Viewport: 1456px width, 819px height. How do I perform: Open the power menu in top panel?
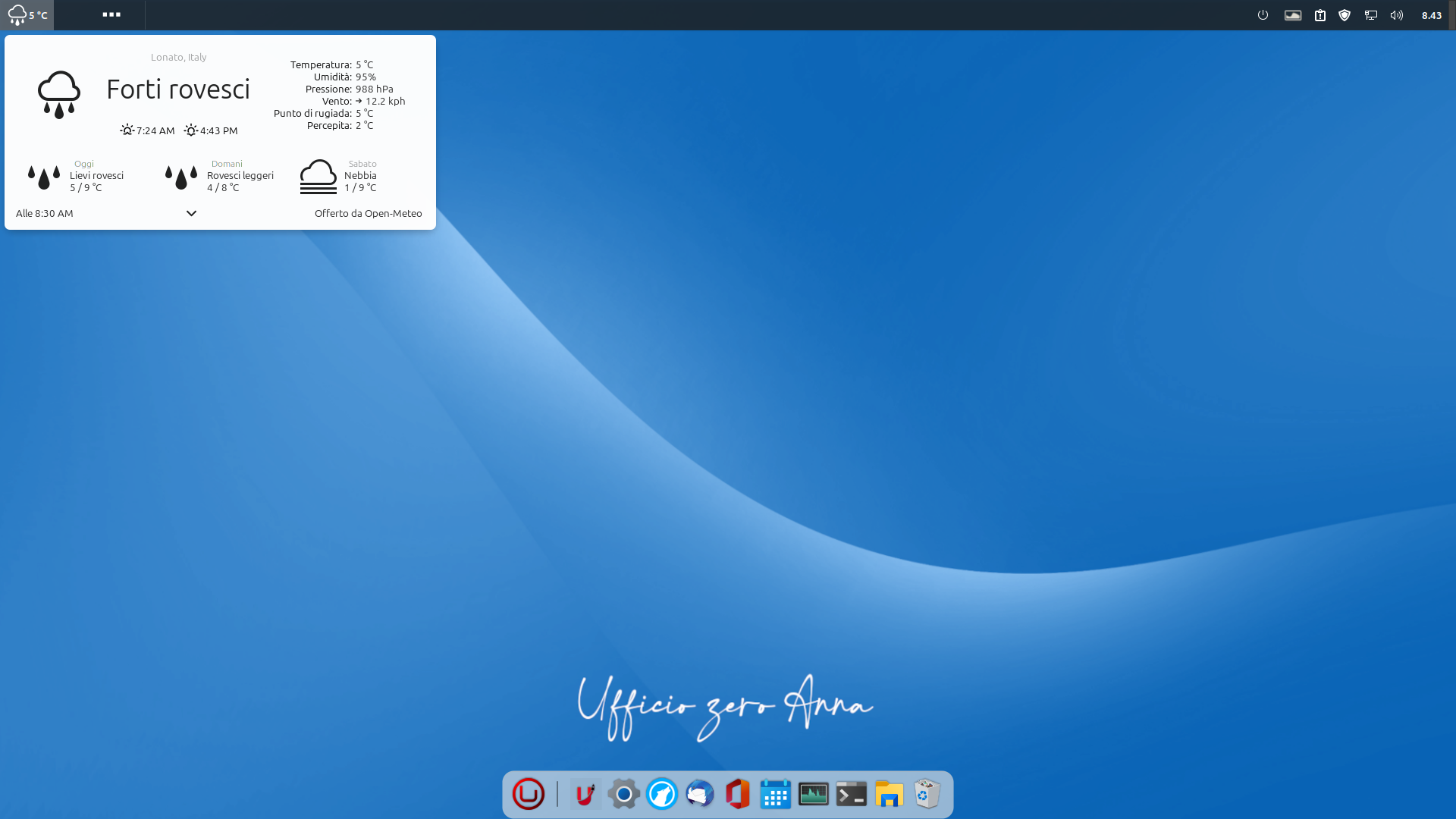pos(1263,15)
